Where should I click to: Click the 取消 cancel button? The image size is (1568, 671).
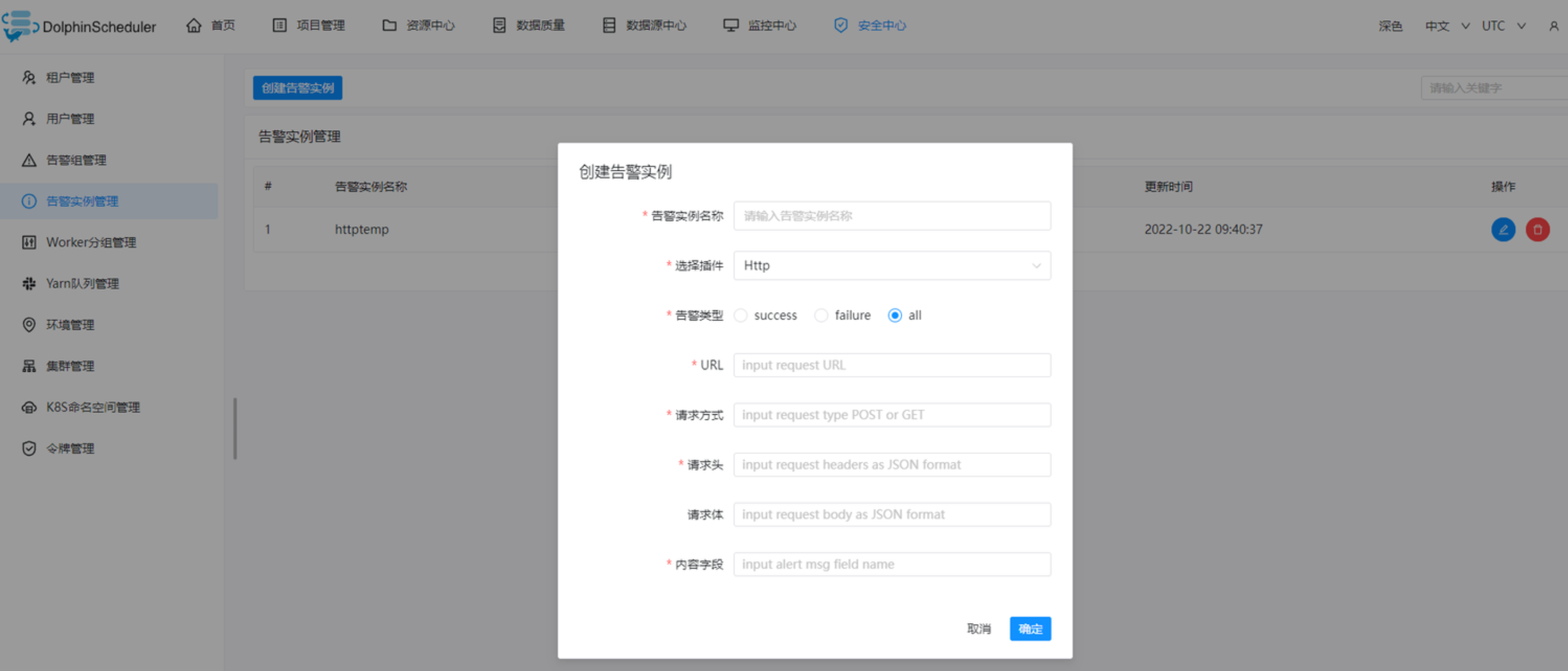[978, 629]
